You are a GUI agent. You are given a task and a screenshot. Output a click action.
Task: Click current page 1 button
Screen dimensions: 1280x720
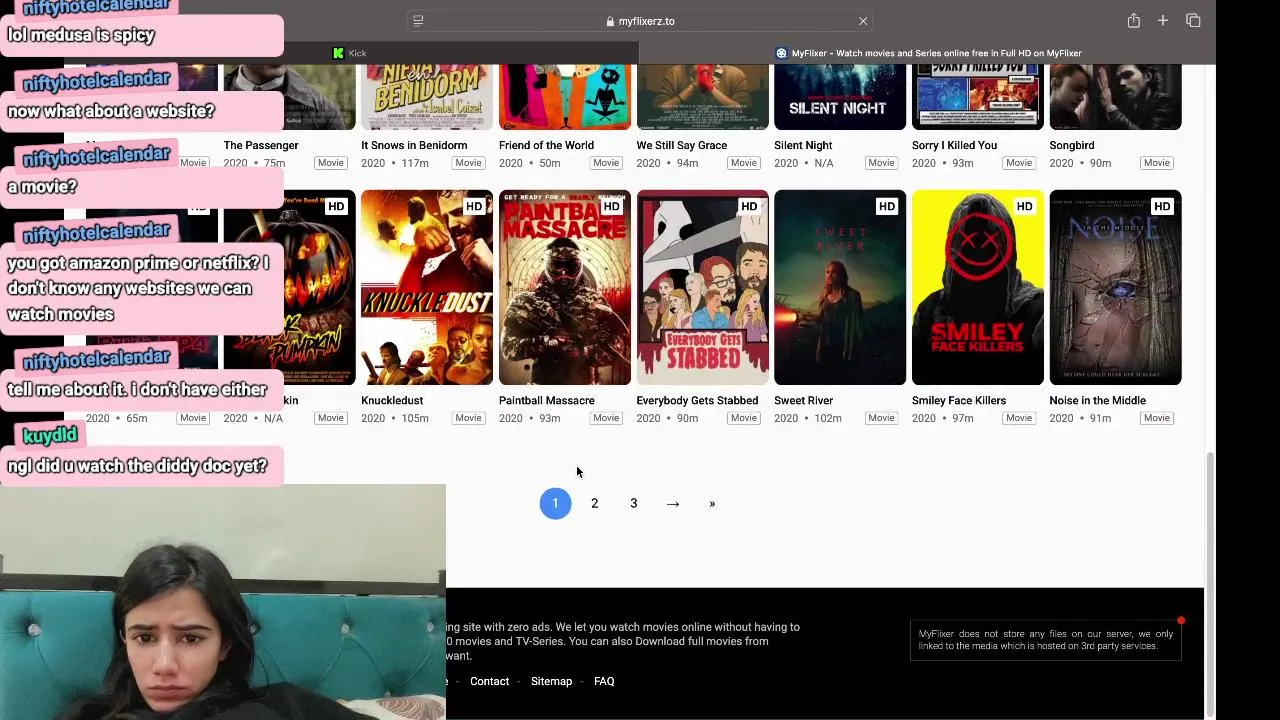coord(555,503)
